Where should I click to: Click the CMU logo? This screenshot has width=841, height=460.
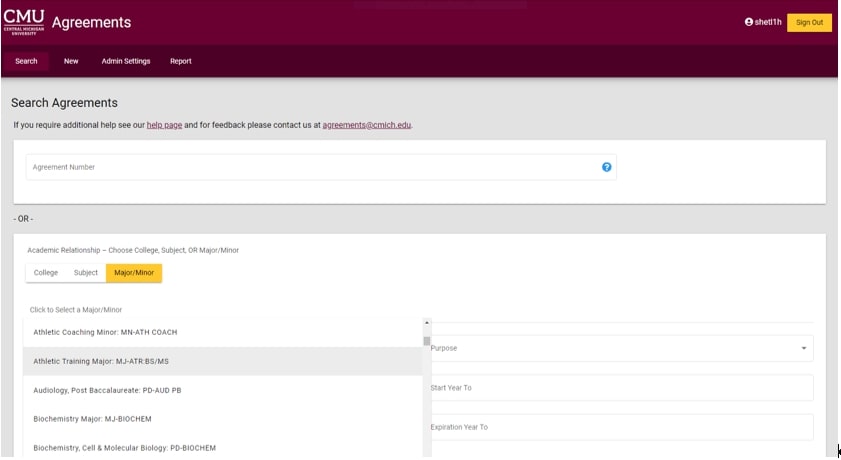click(24, 22)
